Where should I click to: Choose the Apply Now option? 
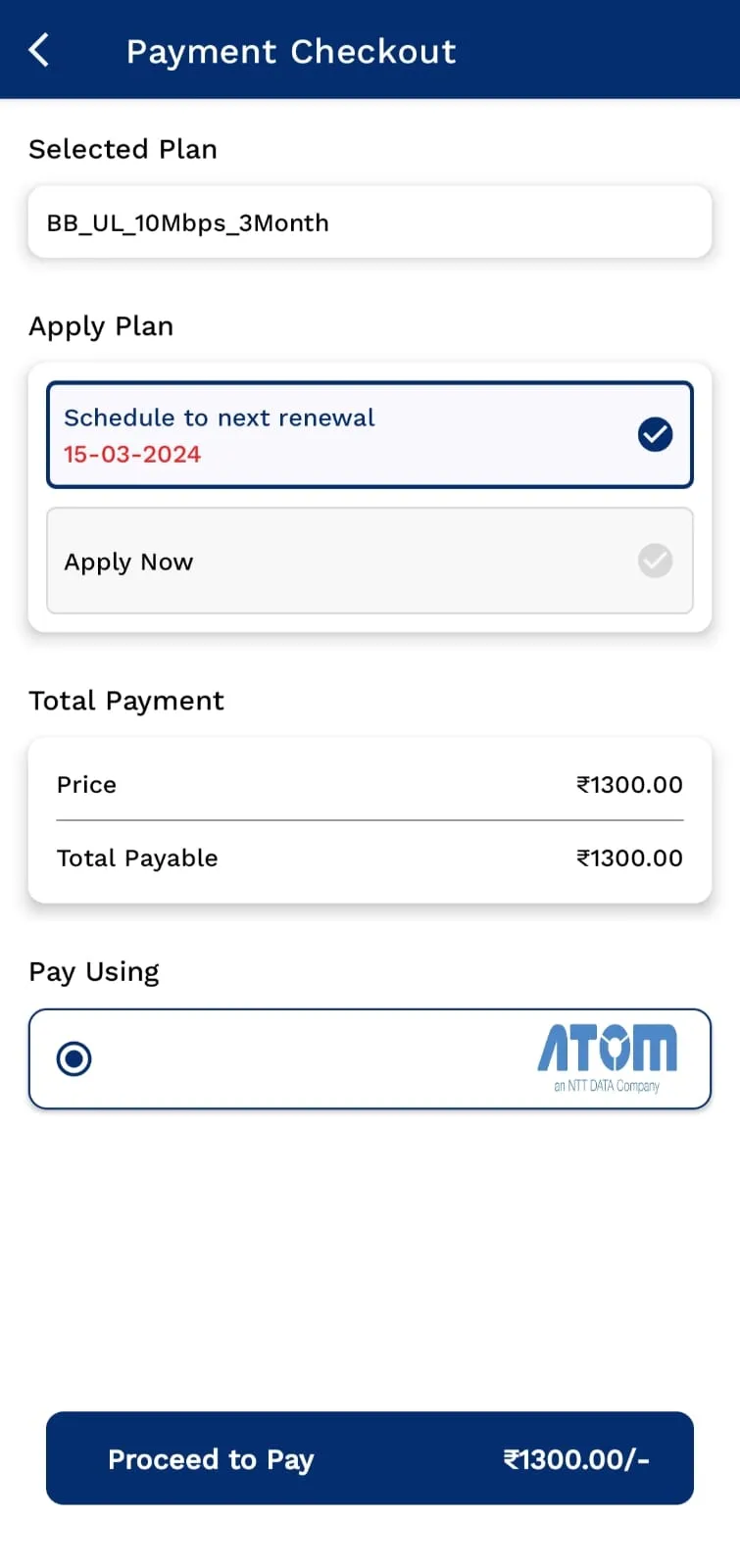coord(370,561)
